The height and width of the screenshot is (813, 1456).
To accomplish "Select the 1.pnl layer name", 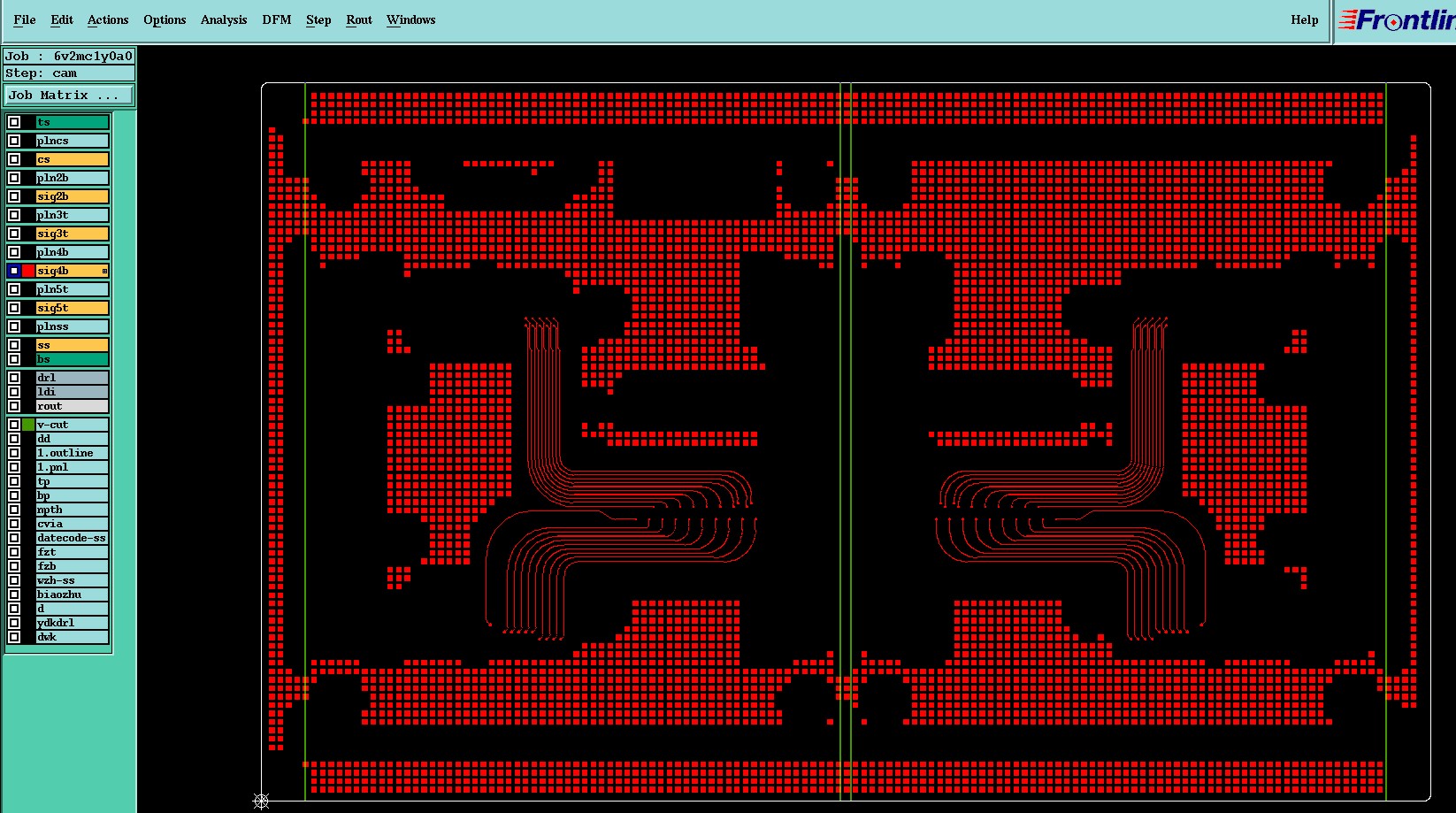I will click(x=73, y=467).
